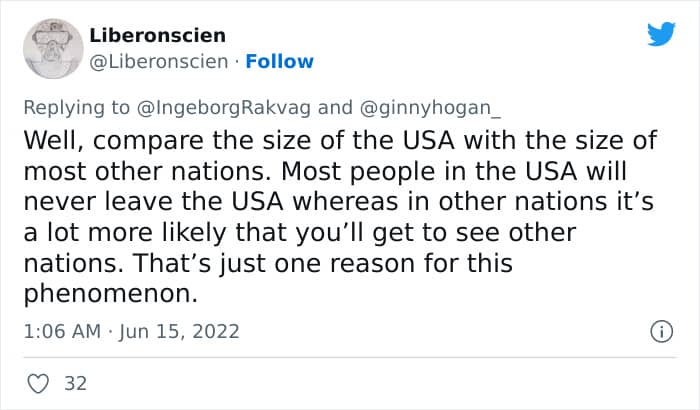Viewport: 700px width, 410px height.
Task: Click the "Replying to" label
Action: pos(80,108)
